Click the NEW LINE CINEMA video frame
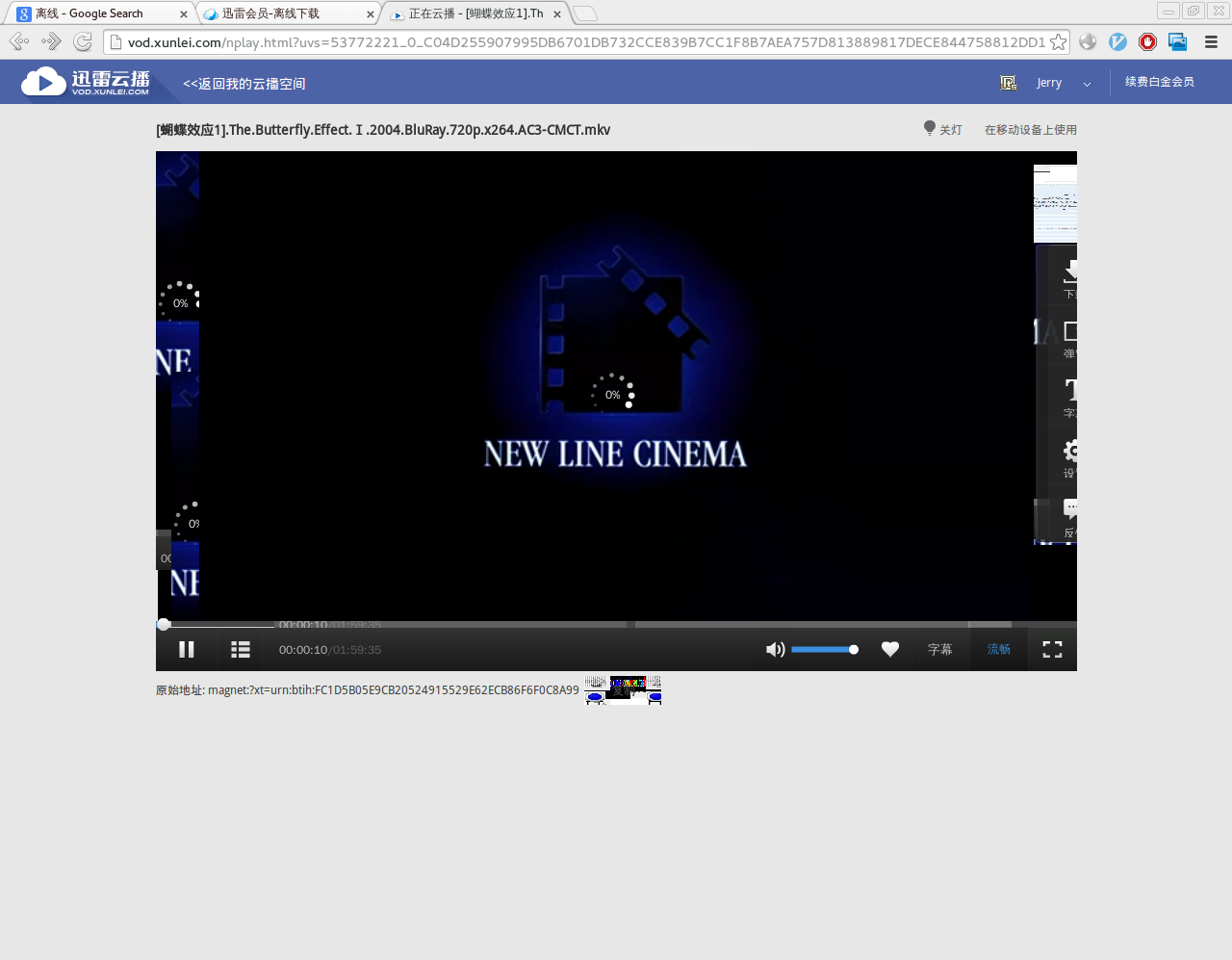The image size is (1232, 960). [616, 386]
